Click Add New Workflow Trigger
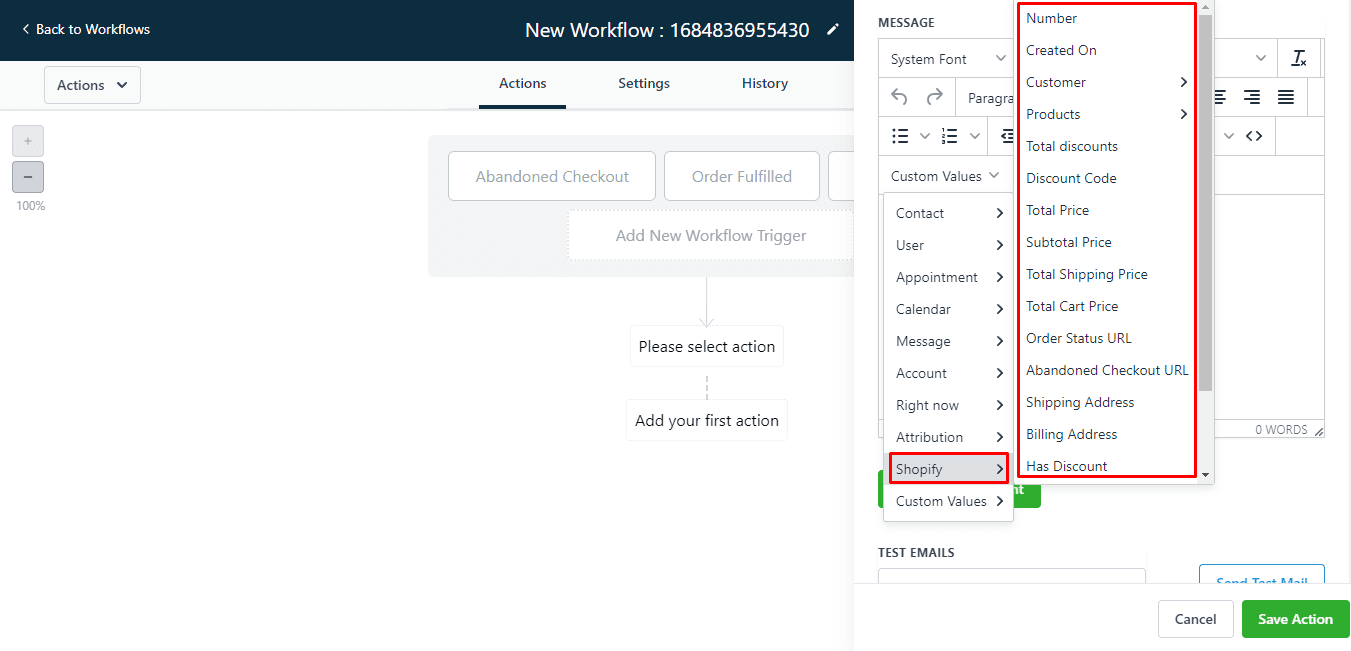Image resolution: width=1351 pixels, height=651 pixels. tap(710, 236)
